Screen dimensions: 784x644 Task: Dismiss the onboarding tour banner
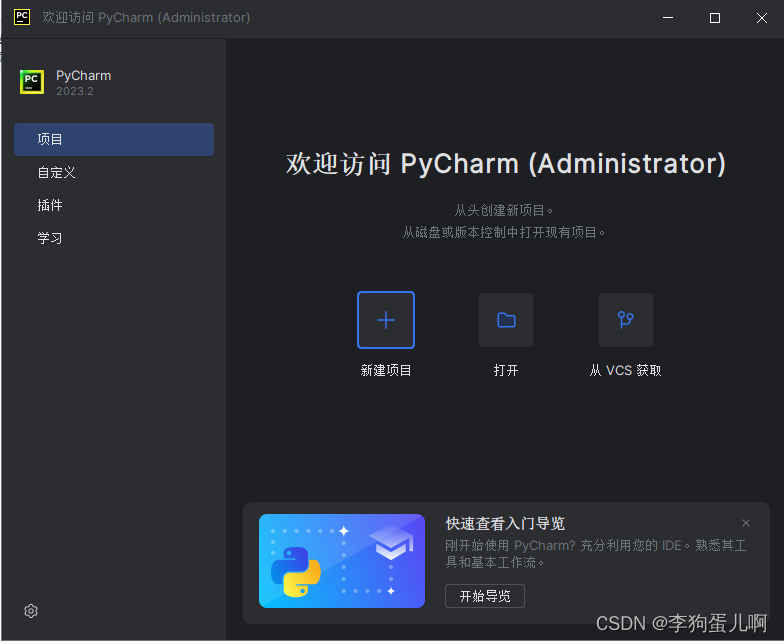coord(746,523)
